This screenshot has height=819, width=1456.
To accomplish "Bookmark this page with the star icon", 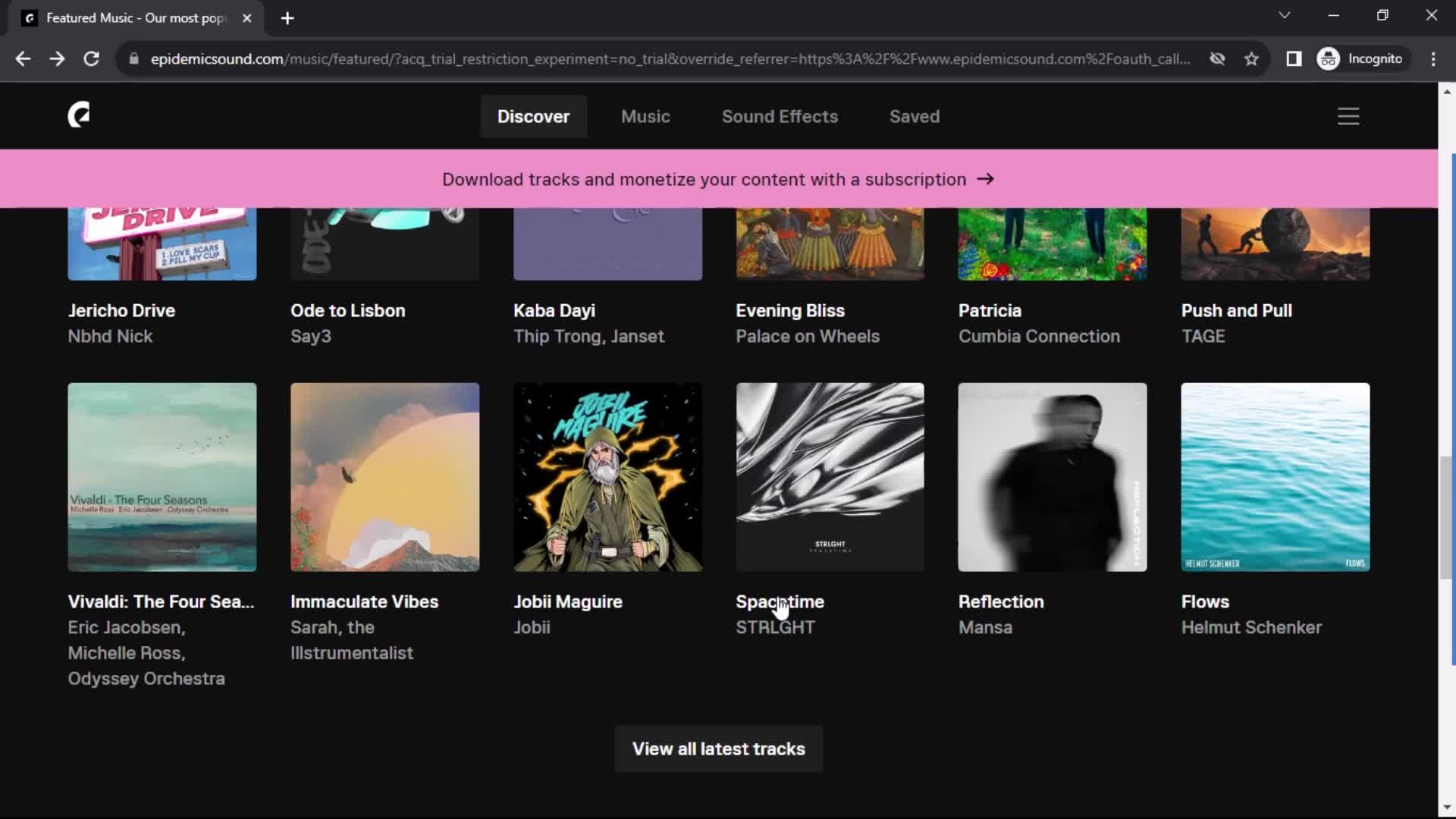I will point(1251,58).
